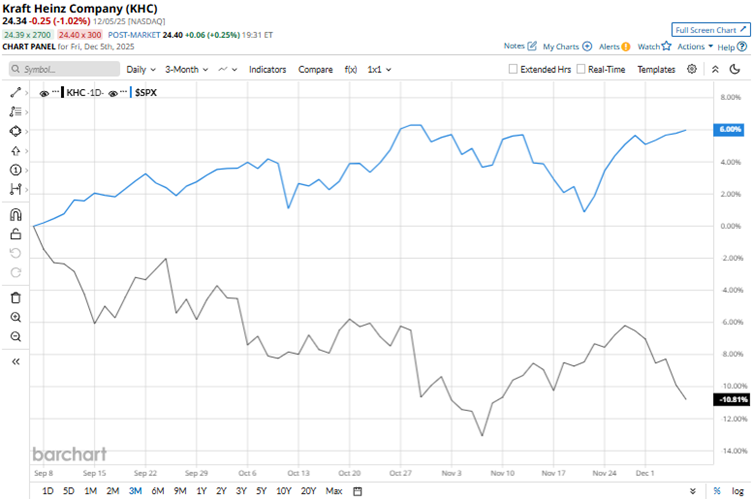Toggle $SPX series visibility eye

point(113,94)
